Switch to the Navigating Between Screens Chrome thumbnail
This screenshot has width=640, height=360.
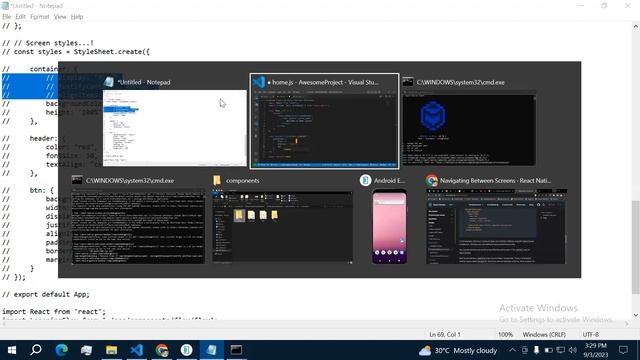496,227
